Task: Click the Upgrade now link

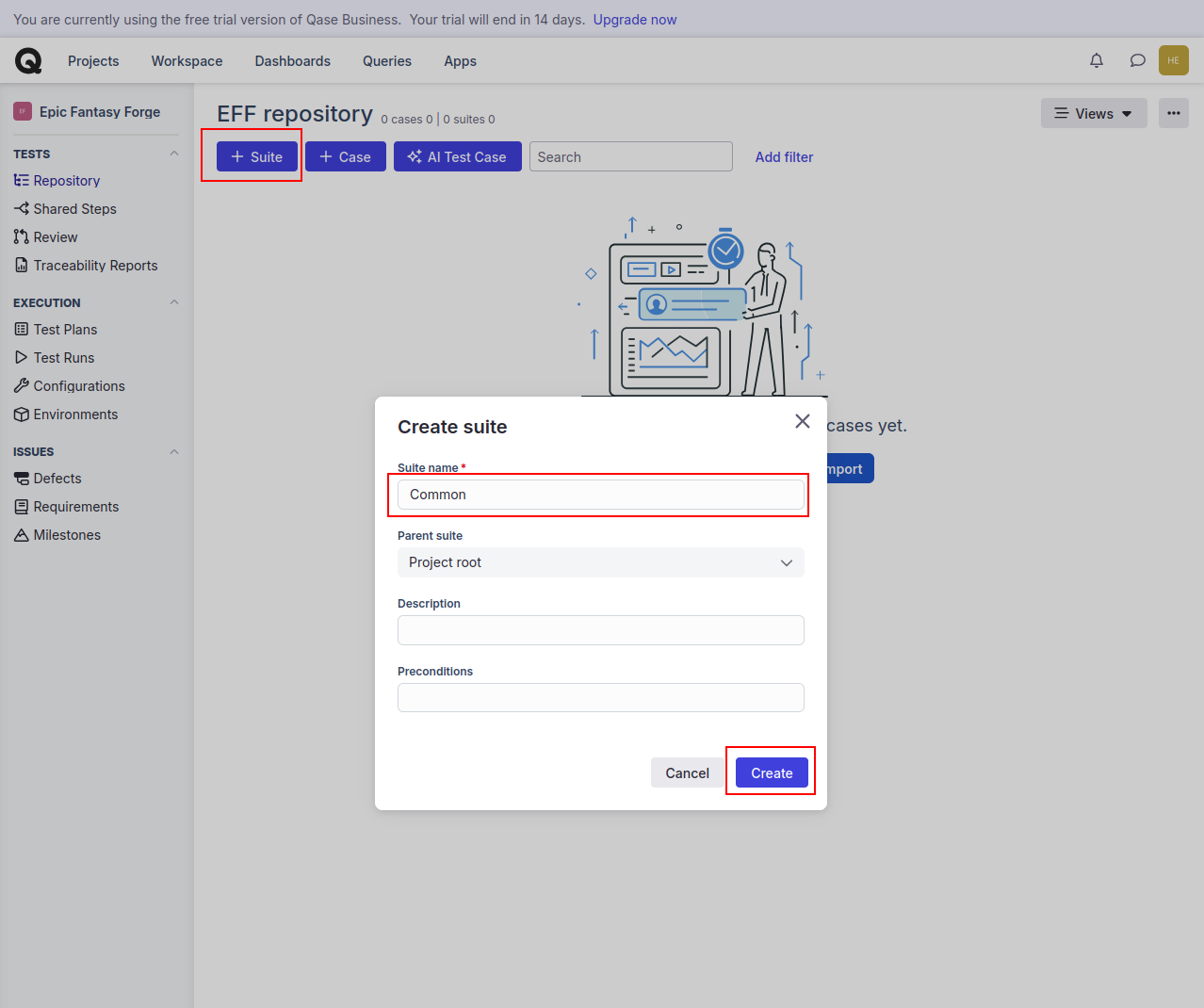Action: click(x=635, y=20)
